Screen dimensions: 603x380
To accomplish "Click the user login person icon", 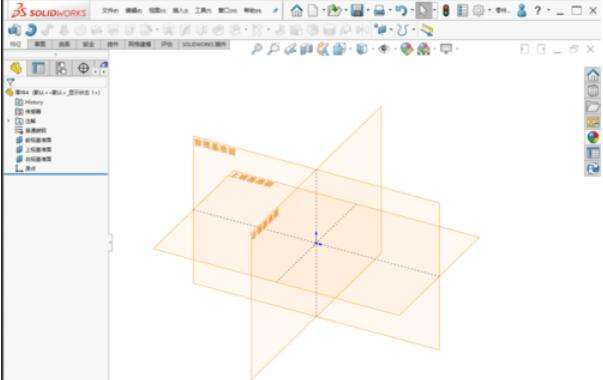I will tap(522, 10).
